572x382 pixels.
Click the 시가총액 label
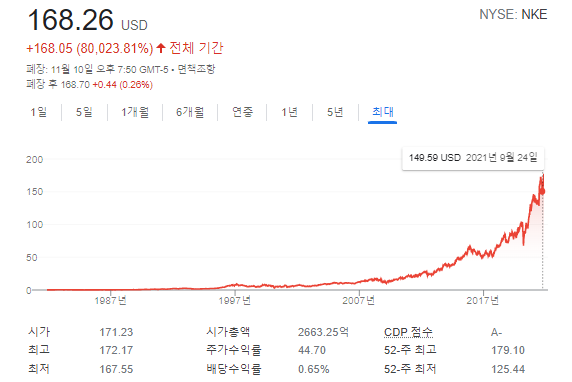click(228, 332)
